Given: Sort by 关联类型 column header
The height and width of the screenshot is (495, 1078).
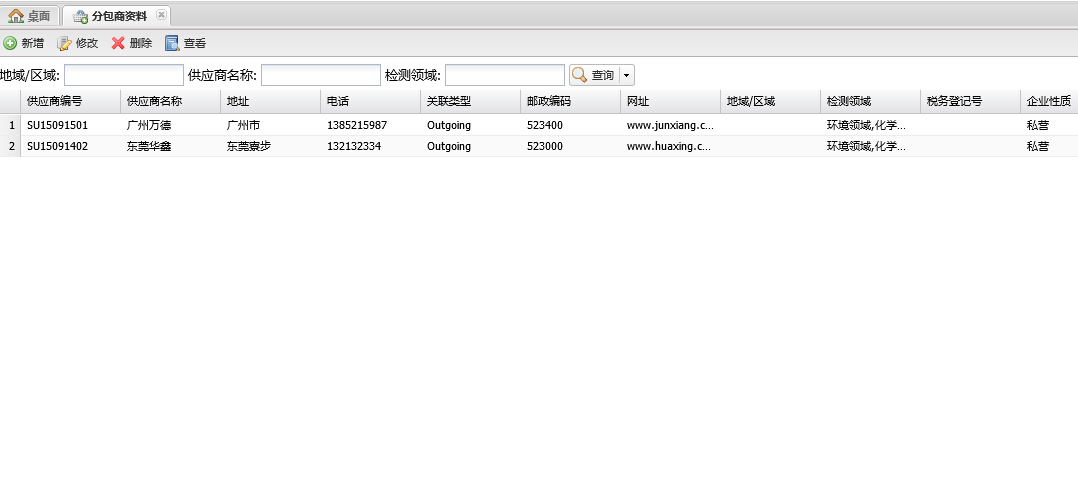Looking at the screenshot, I should coord(449,101).
